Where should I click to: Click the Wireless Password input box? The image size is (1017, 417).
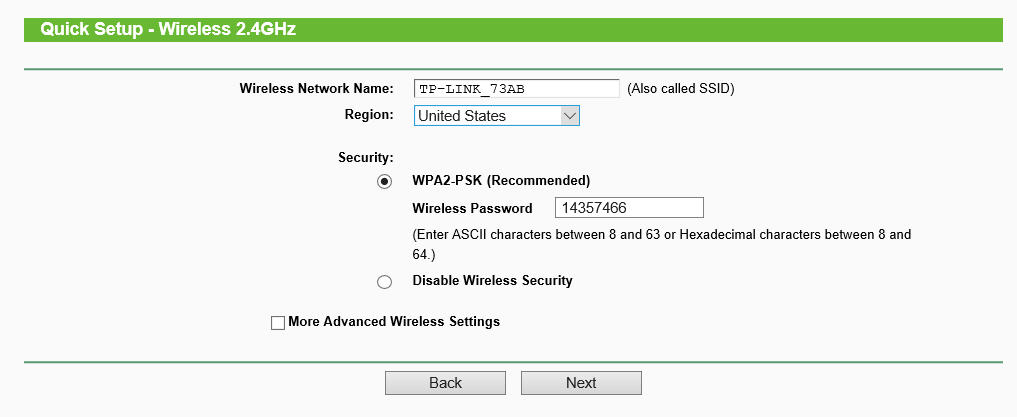click(x=630, y=208)
